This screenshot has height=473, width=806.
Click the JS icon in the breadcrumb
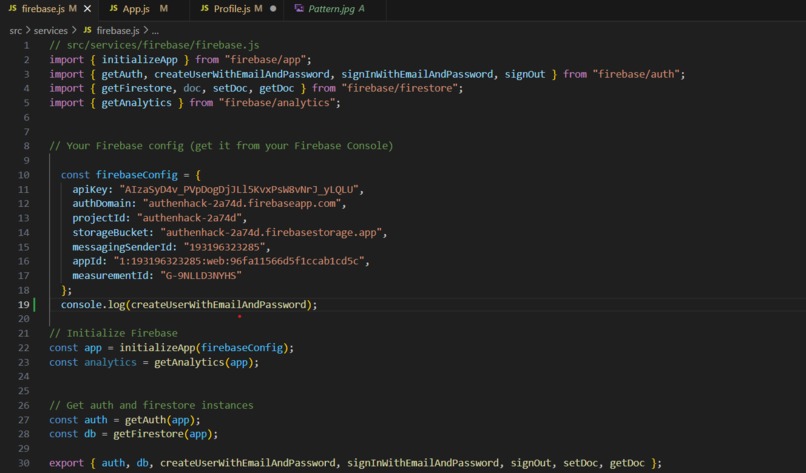(87, 30)
